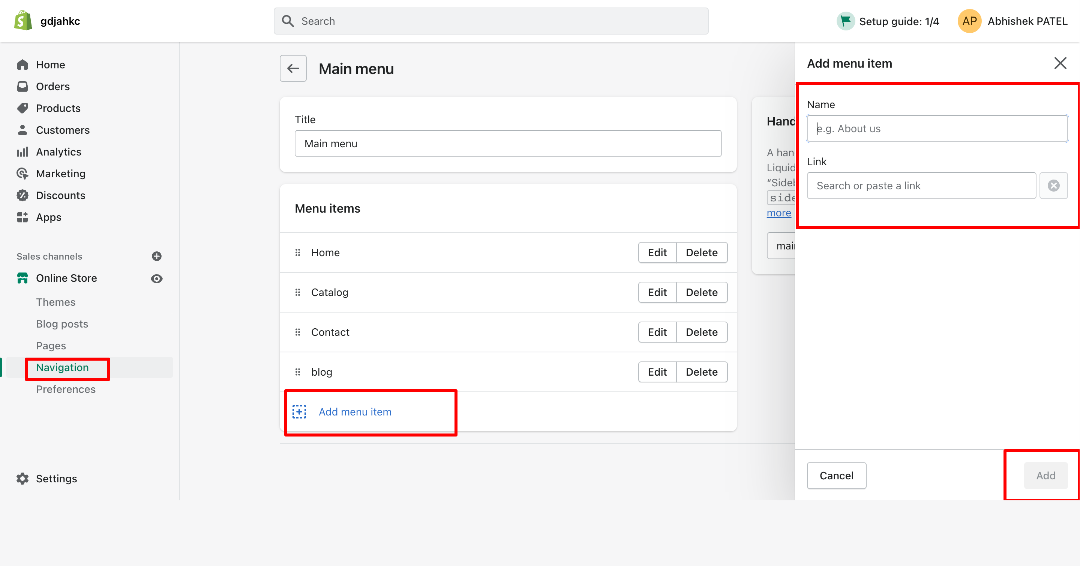Viewport: 1080px width, 566px height.
Task: Edit the Home menu item
Action: pyautogui.click(x=657, y=253)
